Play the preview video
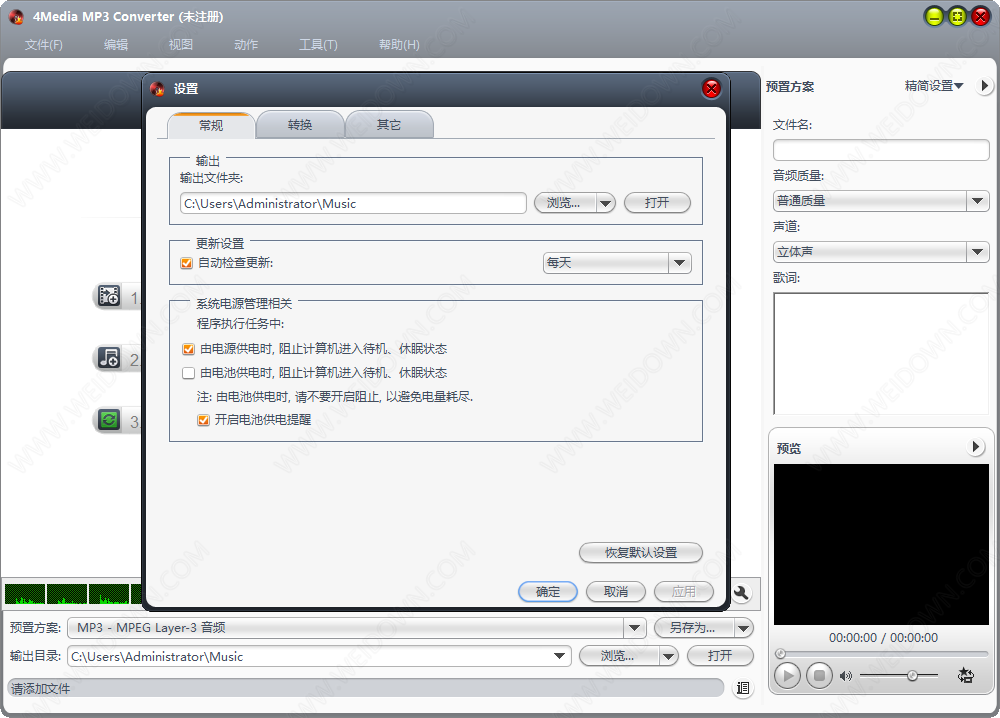The height and width of the screenshot is (718, 1000). 788,675
